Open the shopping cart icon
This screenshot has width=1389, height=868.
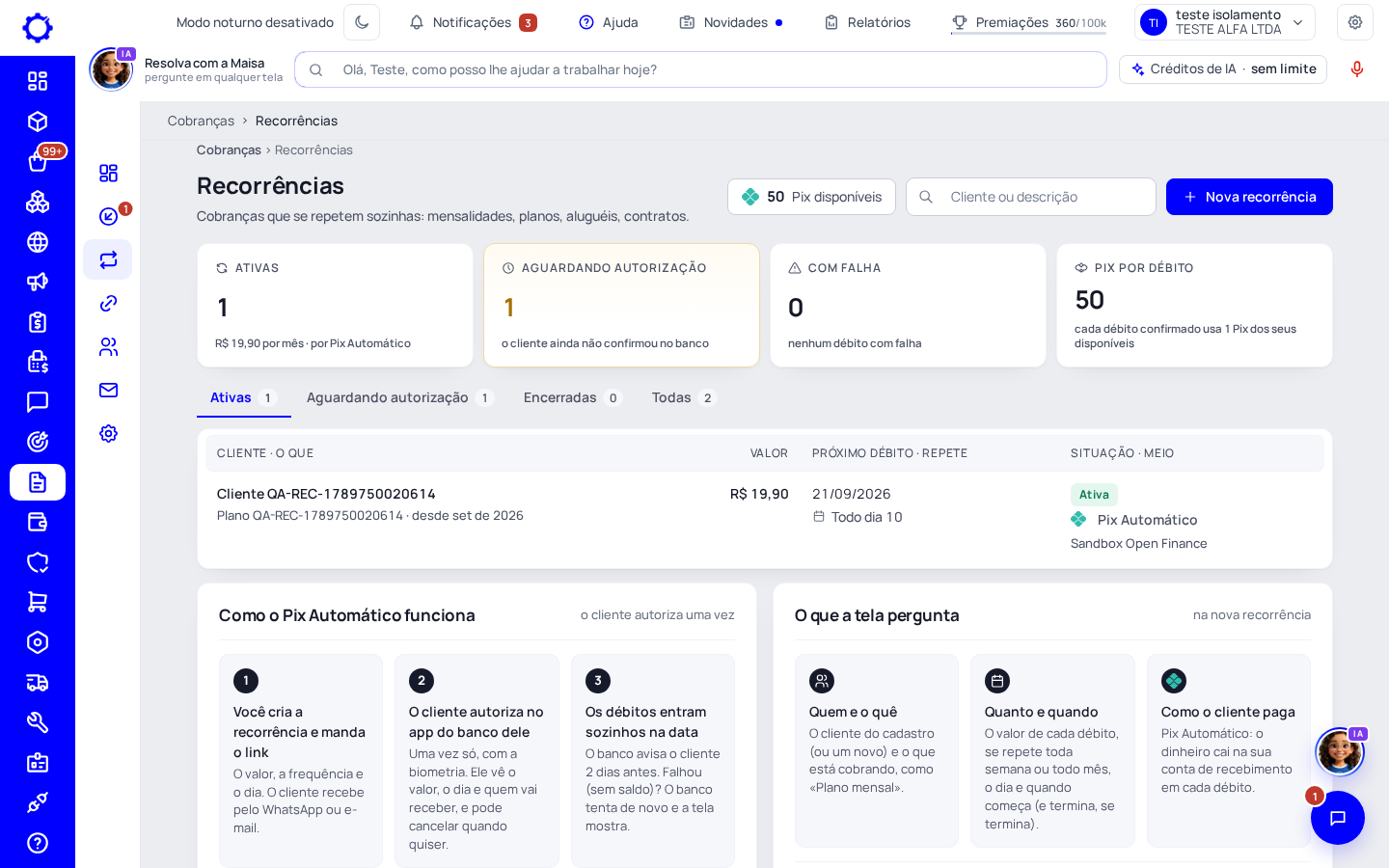click(38, 602)
